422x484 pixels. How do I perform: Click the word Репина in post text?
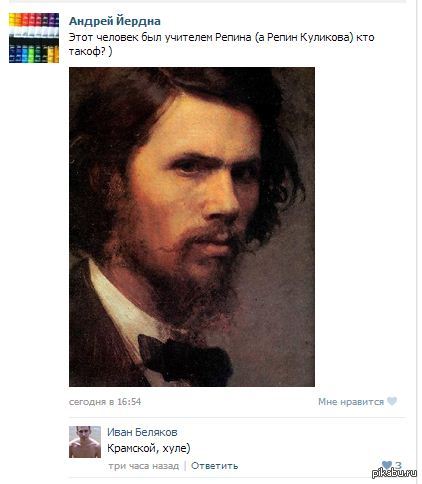pyautogui.click(x=233, y=37)
